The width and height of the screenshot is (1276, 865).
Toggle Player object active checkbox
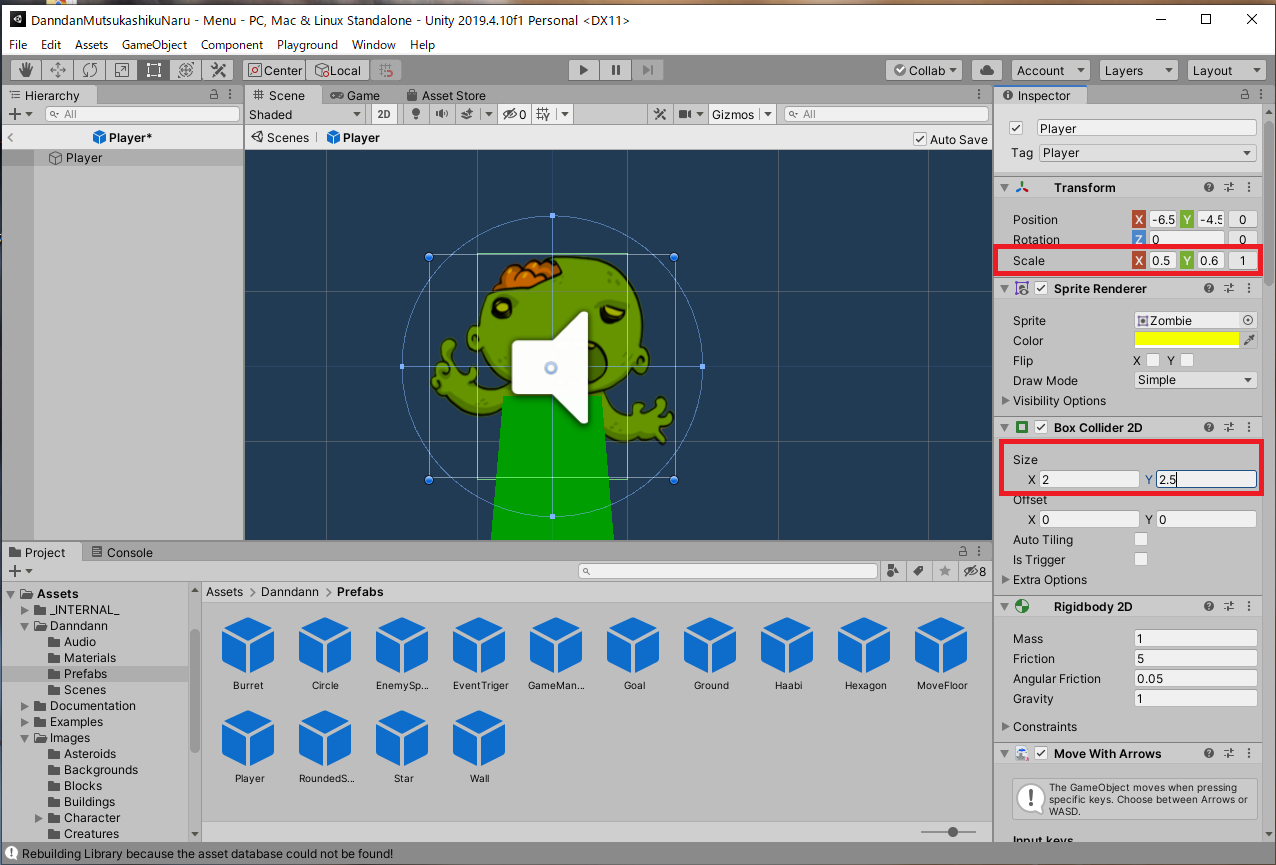tap(1016, 128)
